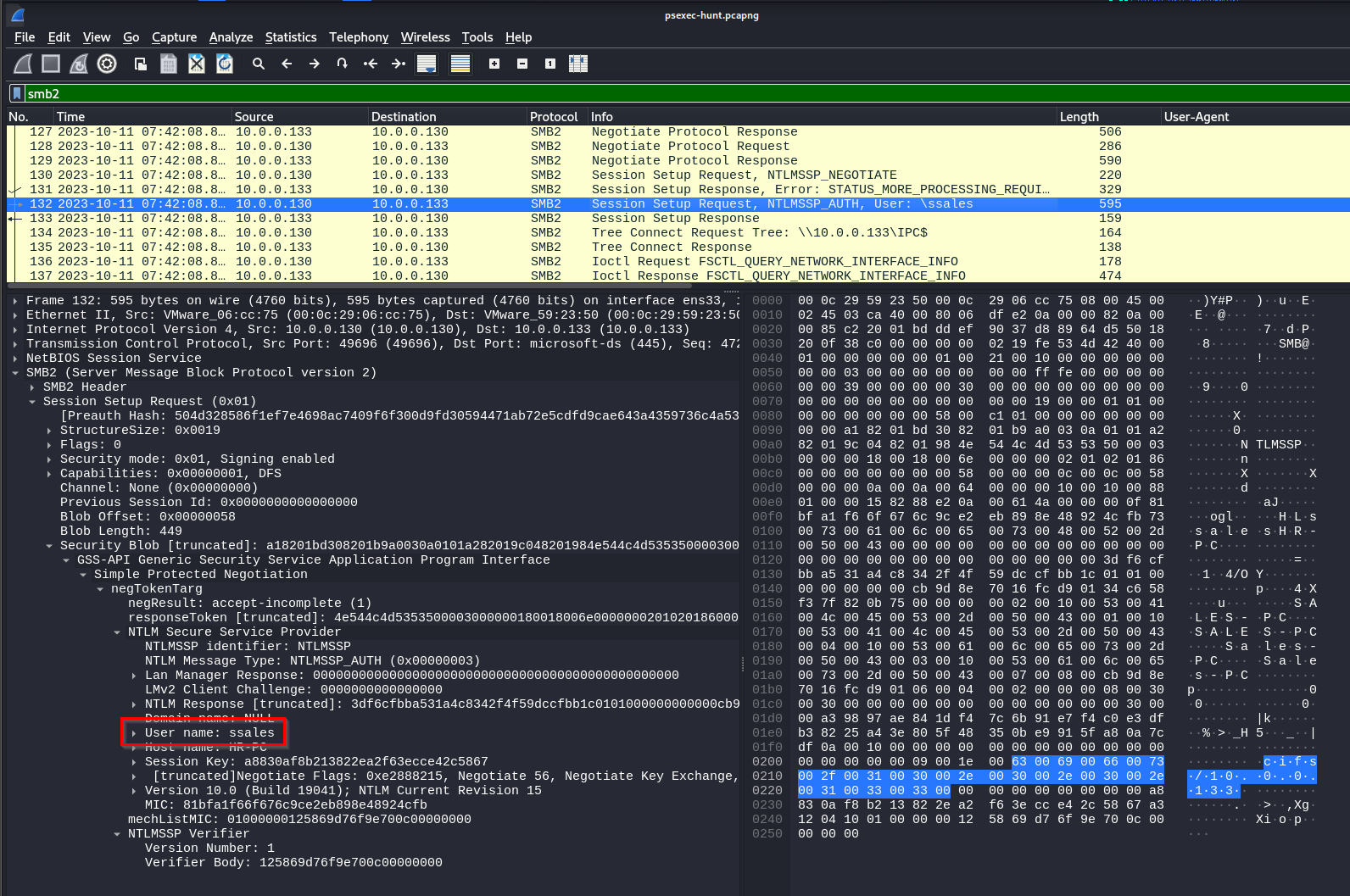Click the Find packet magnifier icon
1350x896 pixels.
[x=259, y=64]
